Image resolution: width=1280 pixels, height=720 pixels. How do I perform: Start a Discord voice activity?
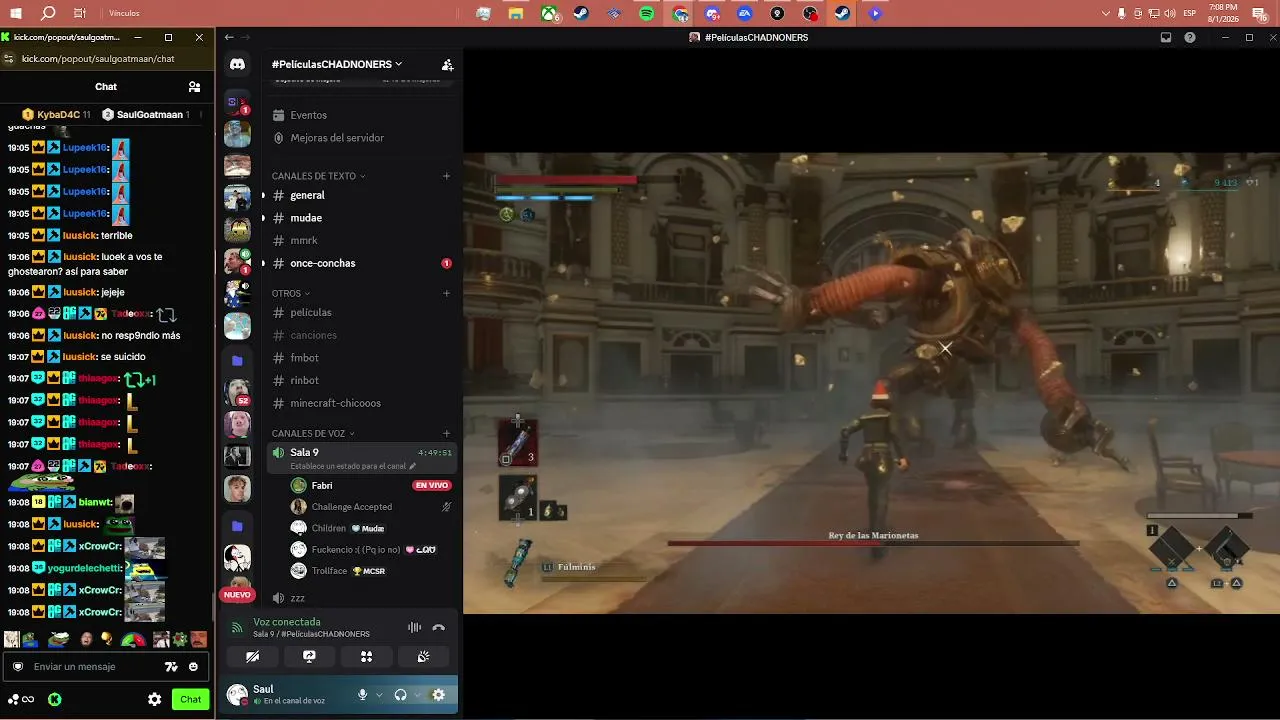(x=366, y=657)
